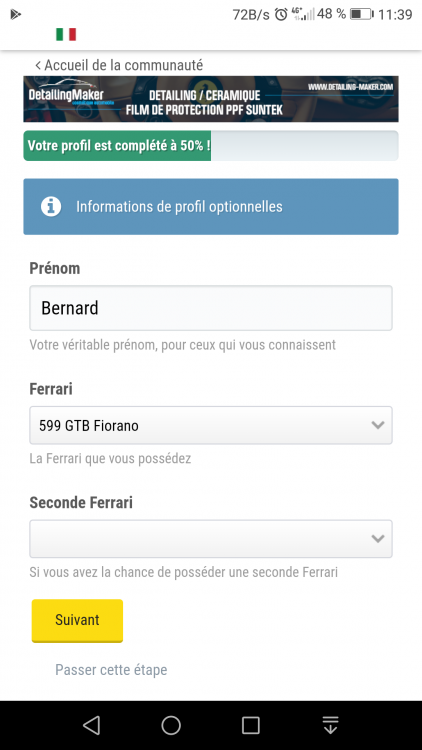
Task: Tap the hide navigation bar arrow icon
Action: click(330, 725)
